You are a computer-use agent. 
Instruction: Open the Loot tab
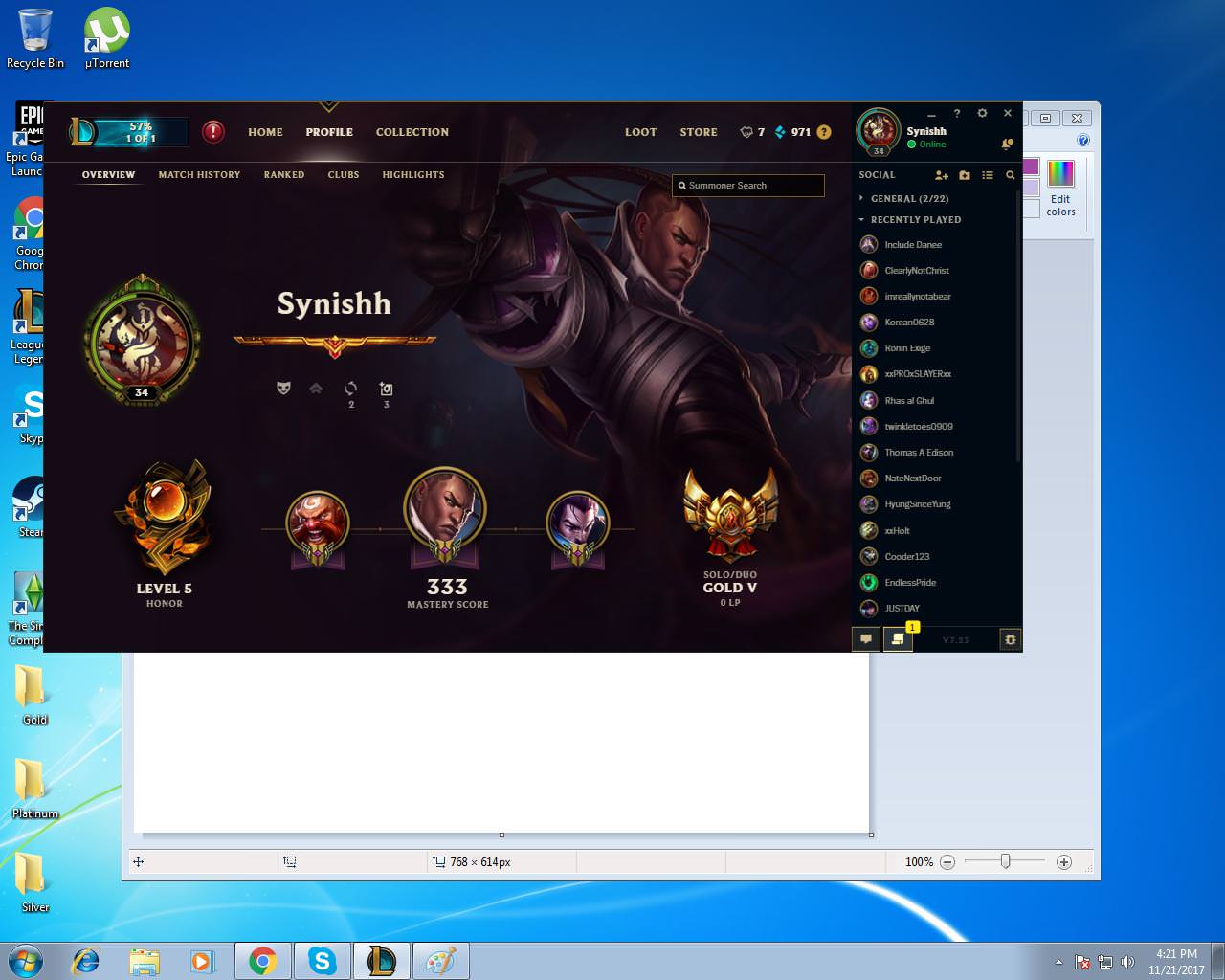pos(641,132)
